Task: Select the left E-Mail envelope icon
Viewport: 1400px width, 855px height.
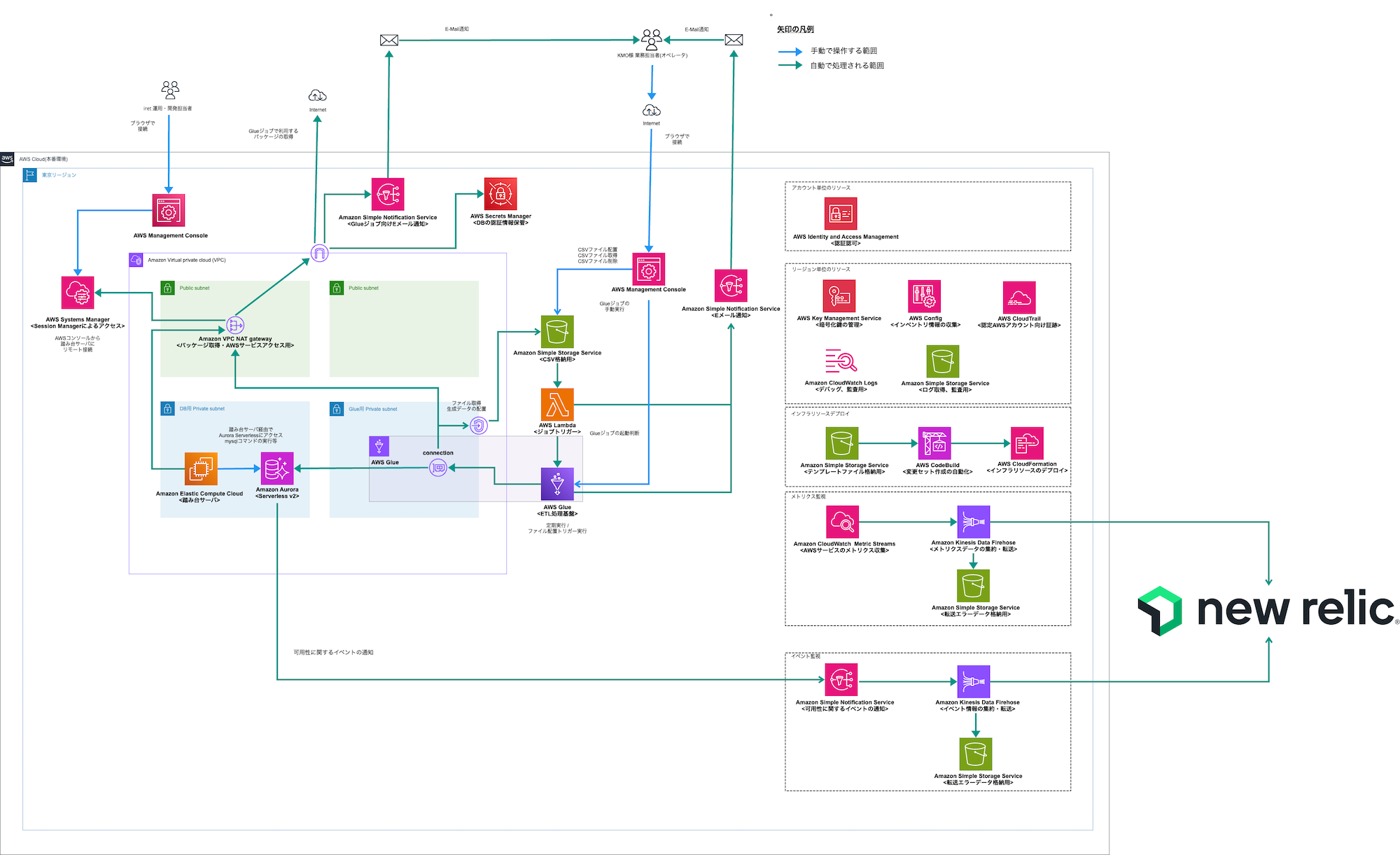Action: 389,40
